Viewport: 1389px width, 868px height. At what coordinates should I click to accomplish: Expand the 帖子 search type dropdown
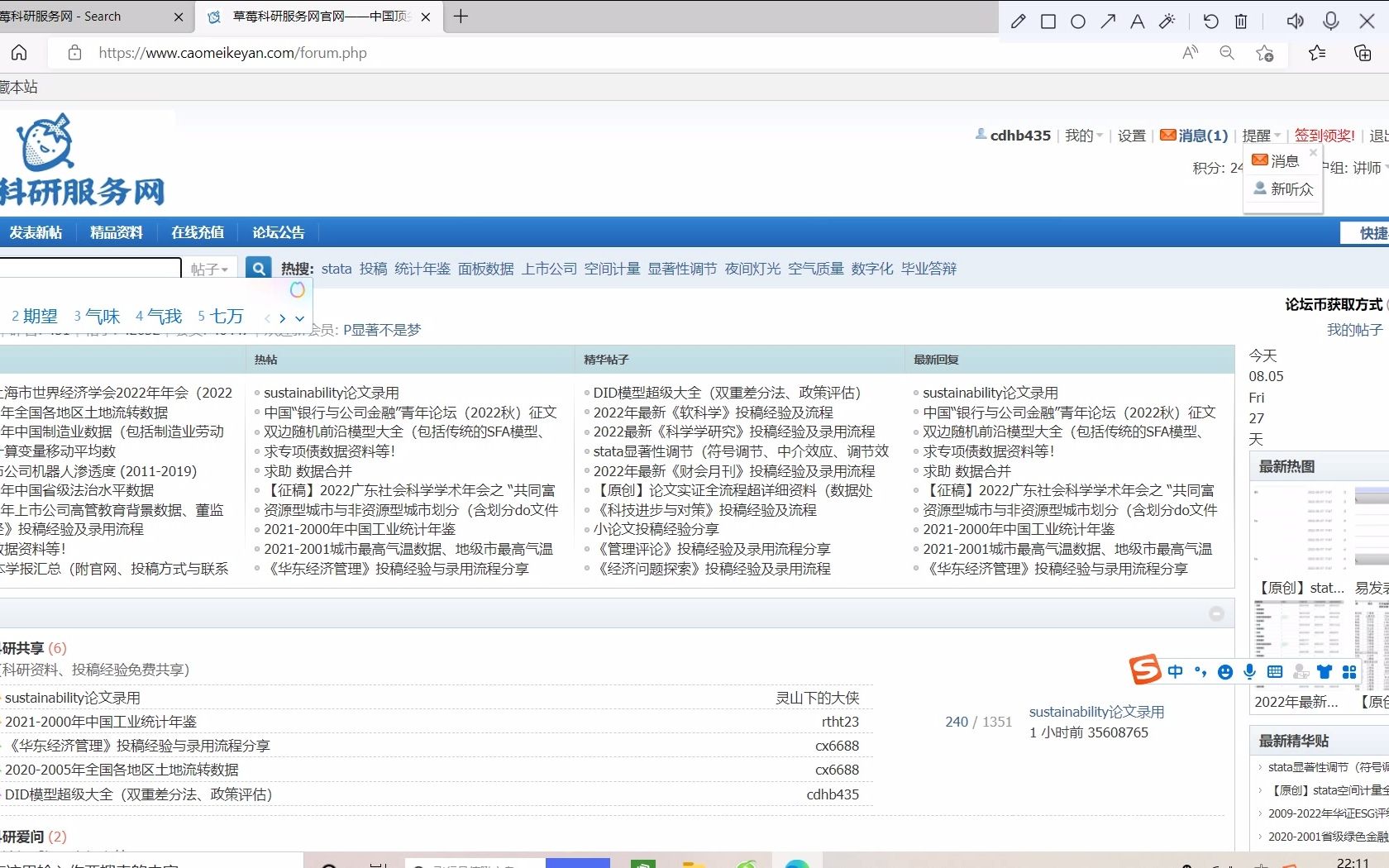[x=209, y=269]
